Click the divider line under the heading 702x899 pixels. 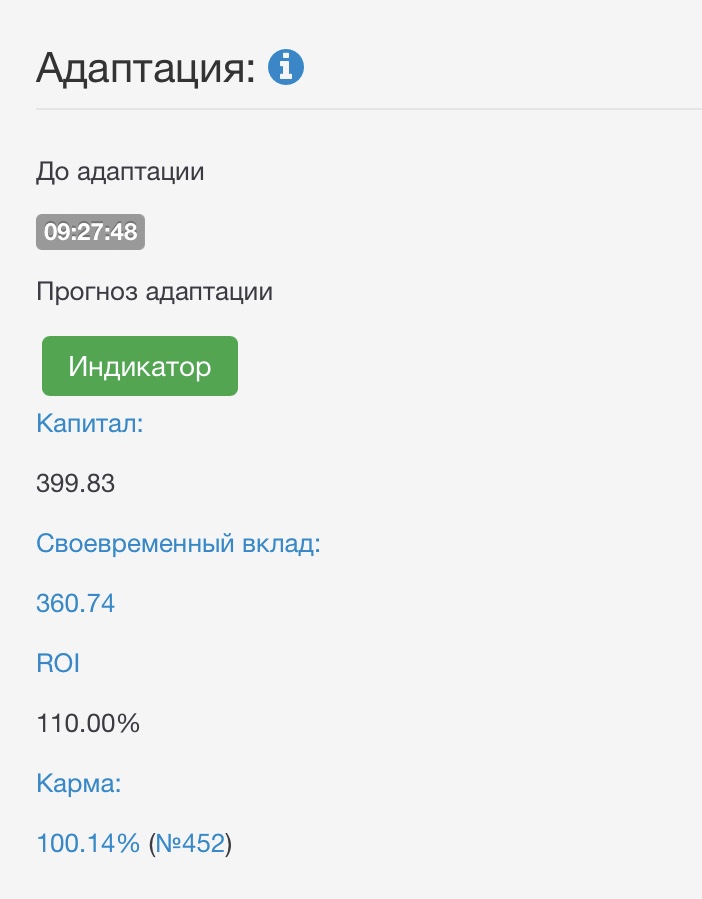pos(368,108)
